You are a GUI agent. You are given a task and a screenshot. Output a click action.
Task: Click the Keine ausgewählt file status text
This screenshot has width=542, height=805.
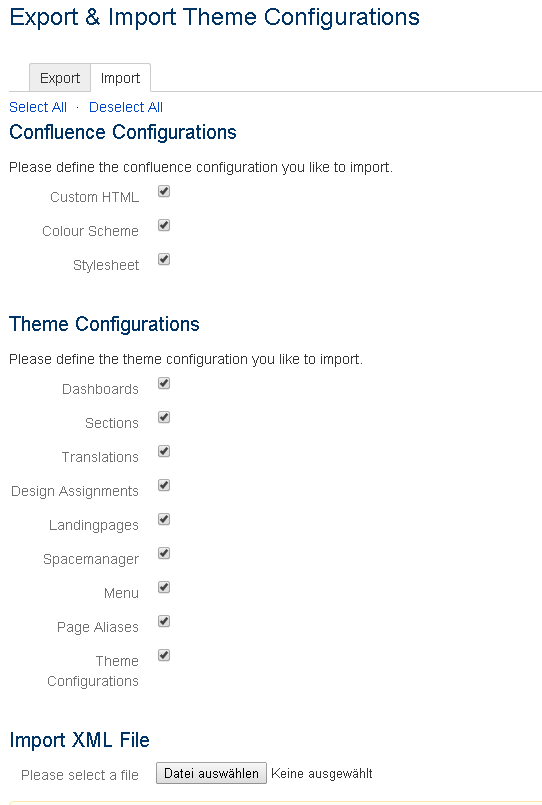[x=322, y=774]
